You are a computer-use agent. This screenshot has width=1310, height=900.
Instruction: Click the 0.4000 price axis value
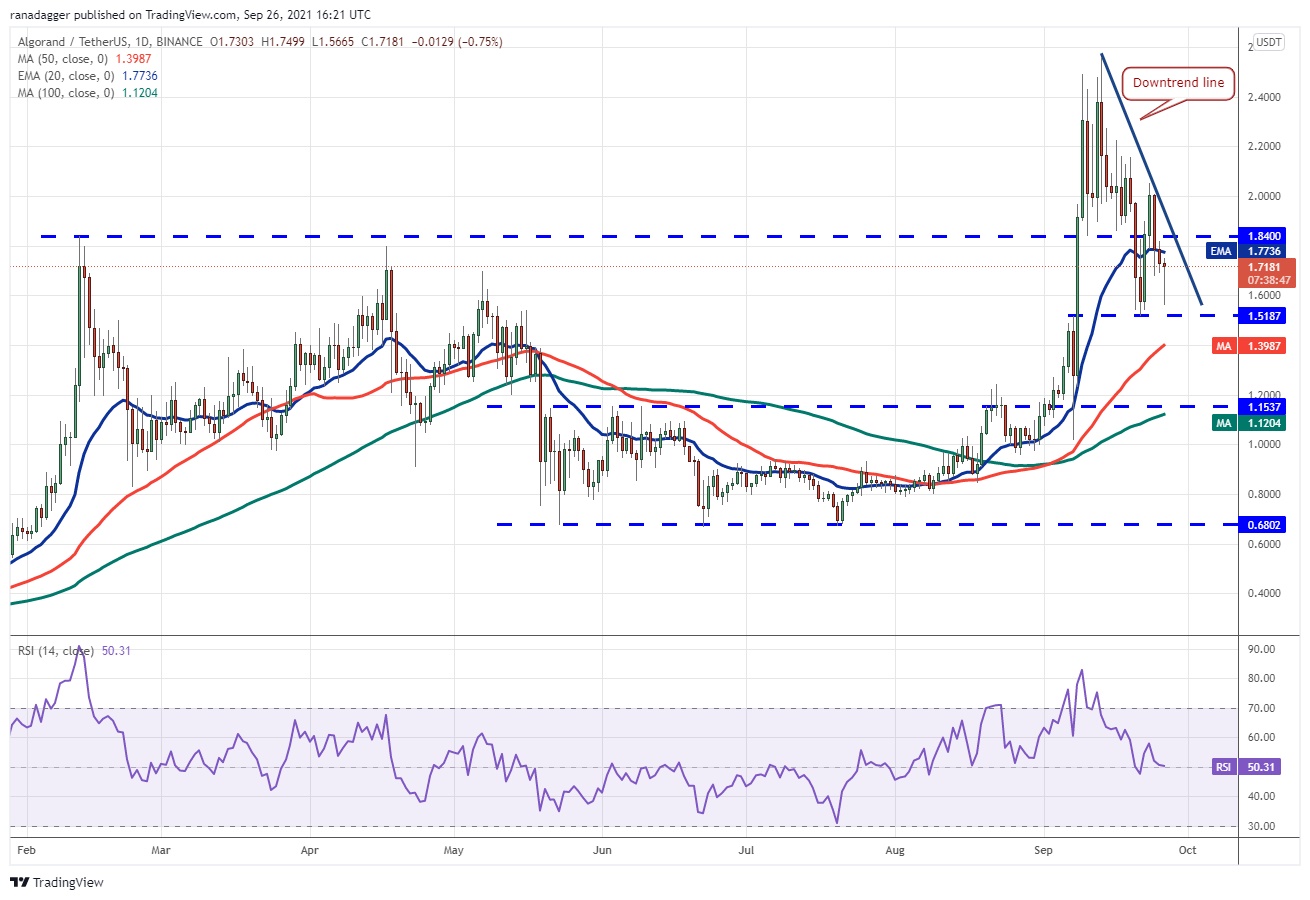coord(1262,593)
